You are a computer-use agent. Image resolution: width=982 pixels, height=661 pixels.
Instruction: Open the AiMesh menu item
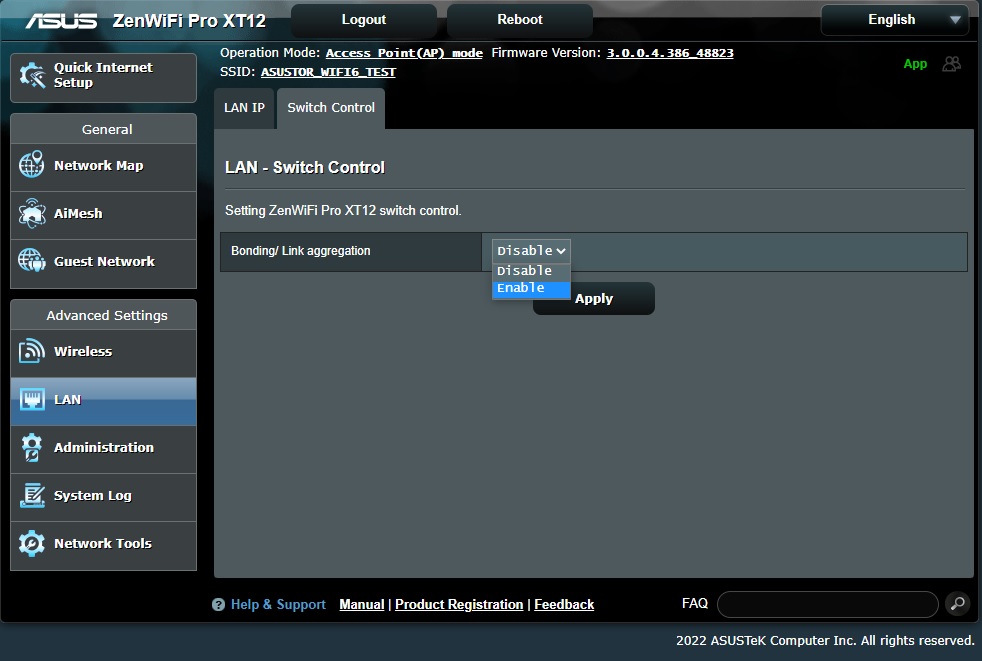(x=103, y=214)
